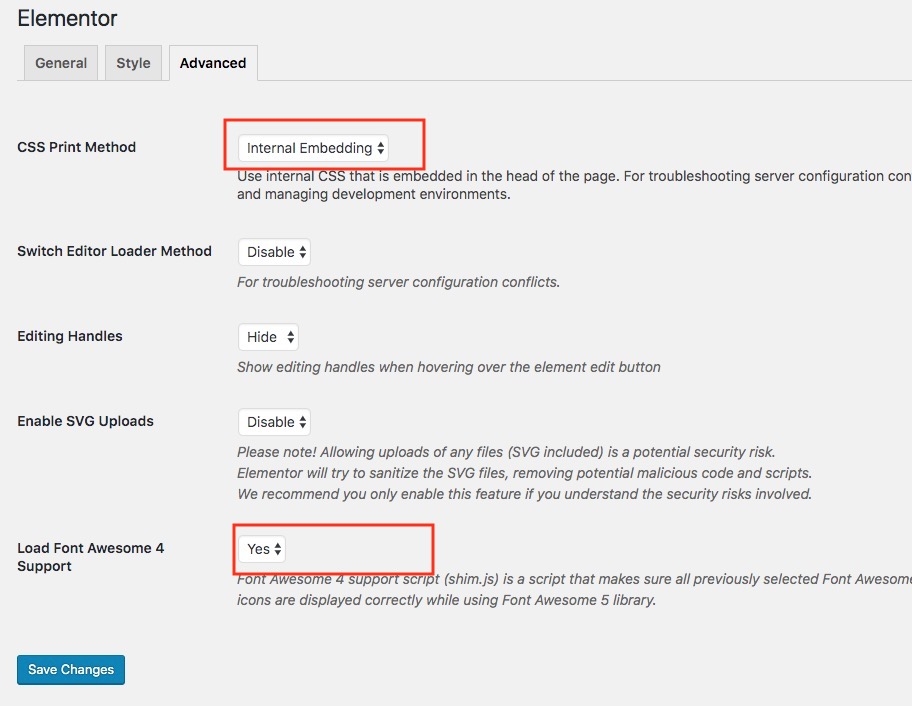Click the Load Font Awesome 4 Support label
This screenshot has width=912, height=706.
click(x=90, y=557)
